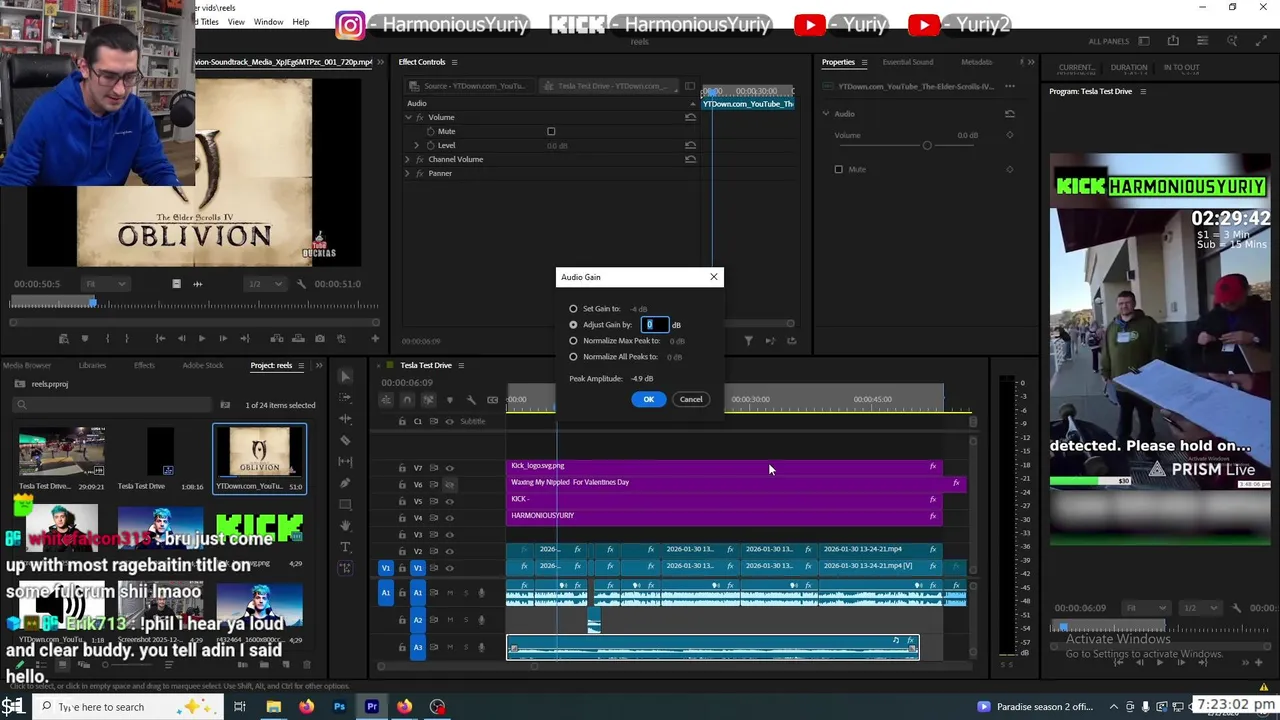Image resolution: width=1280 pixels, height=720 pixels.
Task: Select the Type tool
Action: pyautogui.click(x=346, y=547)
